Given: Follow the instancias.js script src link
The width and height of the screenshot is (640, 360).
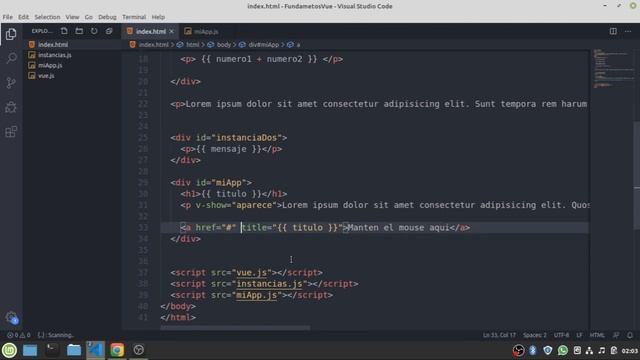Looking at the screenshot, I should (269, 284).
